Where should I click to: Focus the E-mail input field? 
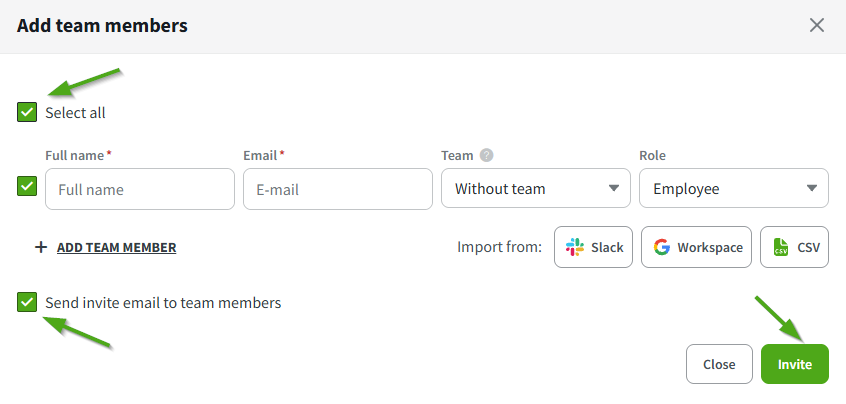(x=338, y=189)
